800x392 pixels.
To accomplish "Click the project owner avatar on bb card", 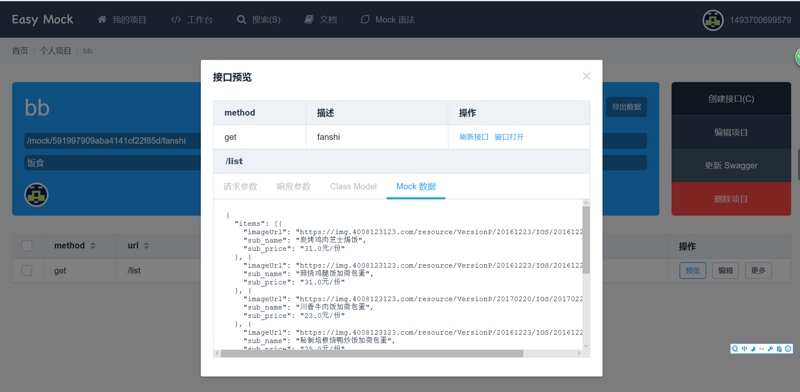I will point(36,194).
